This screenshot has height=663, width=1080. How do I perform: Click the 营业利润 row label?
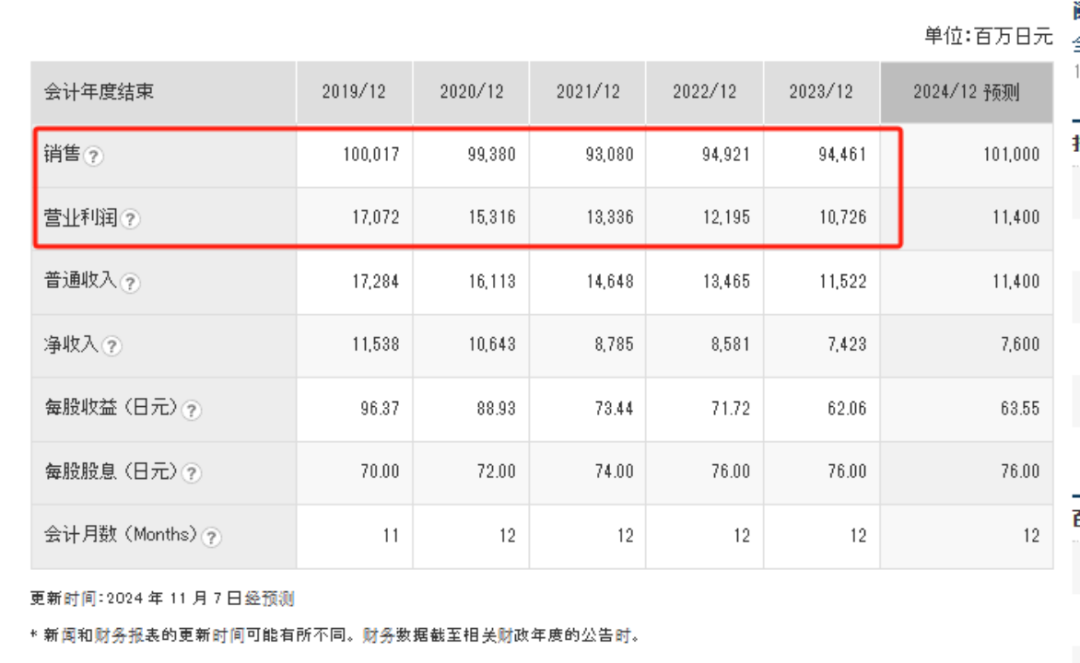pyautogui.click(x=80, y=218)
